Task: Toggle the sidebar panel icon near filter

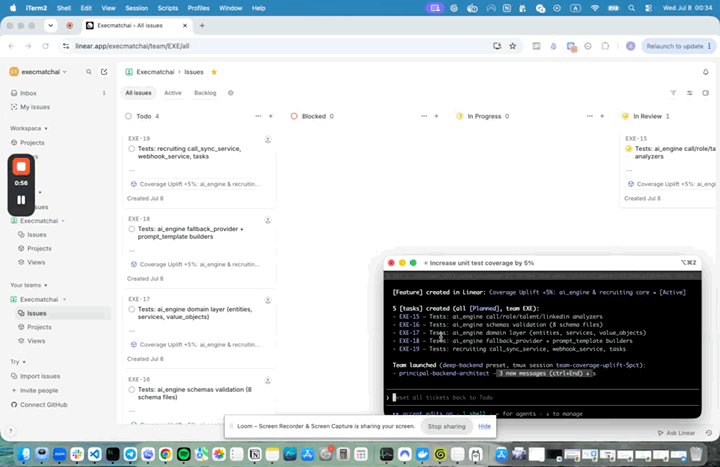Action: [705, 93]
